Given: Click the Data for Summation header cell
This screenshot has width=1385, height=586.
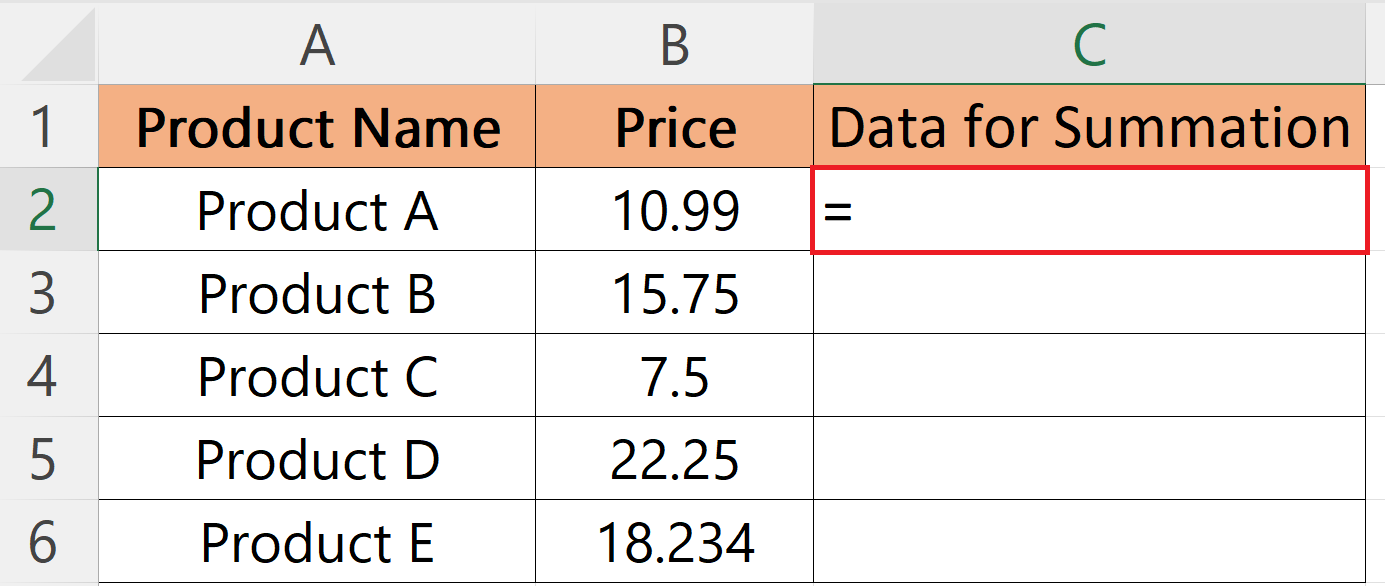Looking at the screenshot, I should click(x=1090, y=128).
